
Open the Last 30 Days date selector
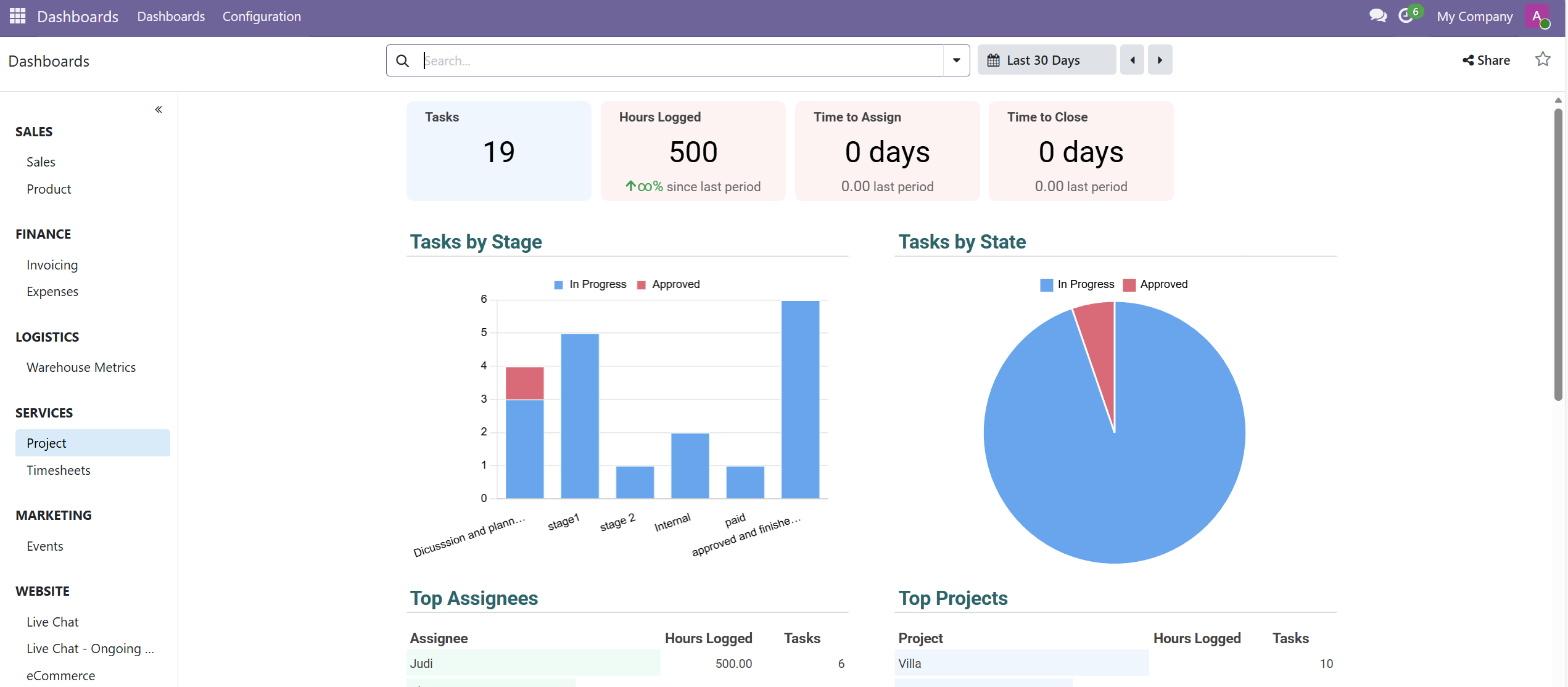click(x=1046, y=60)
